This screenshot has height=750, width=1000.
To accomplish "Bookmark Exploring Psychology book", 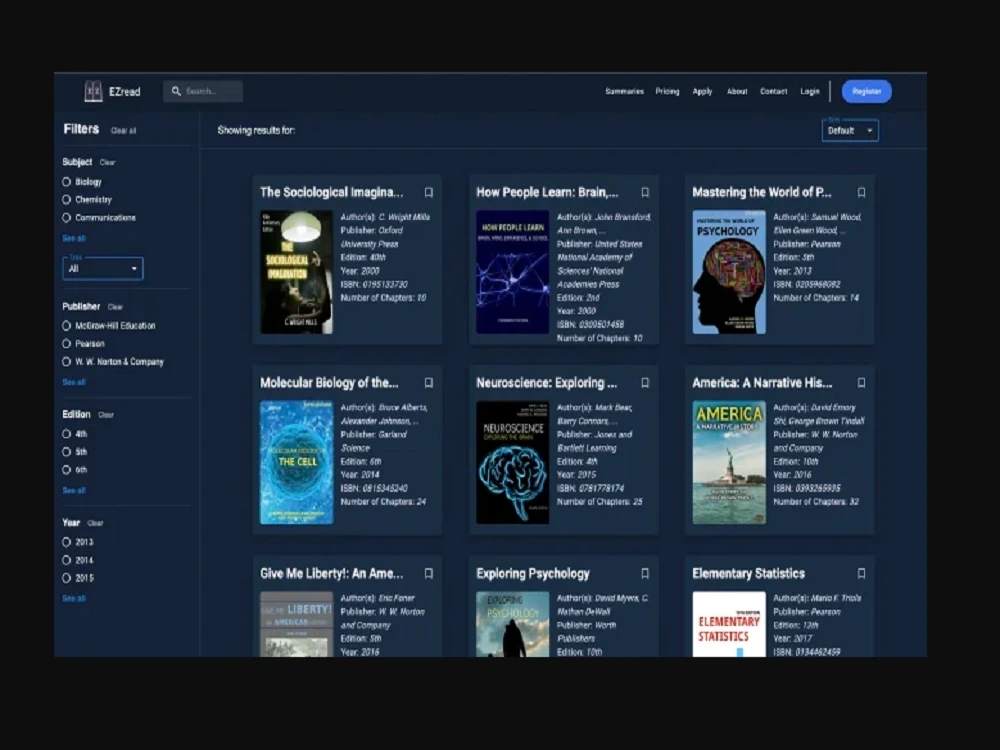I will [x=645, y=573].
